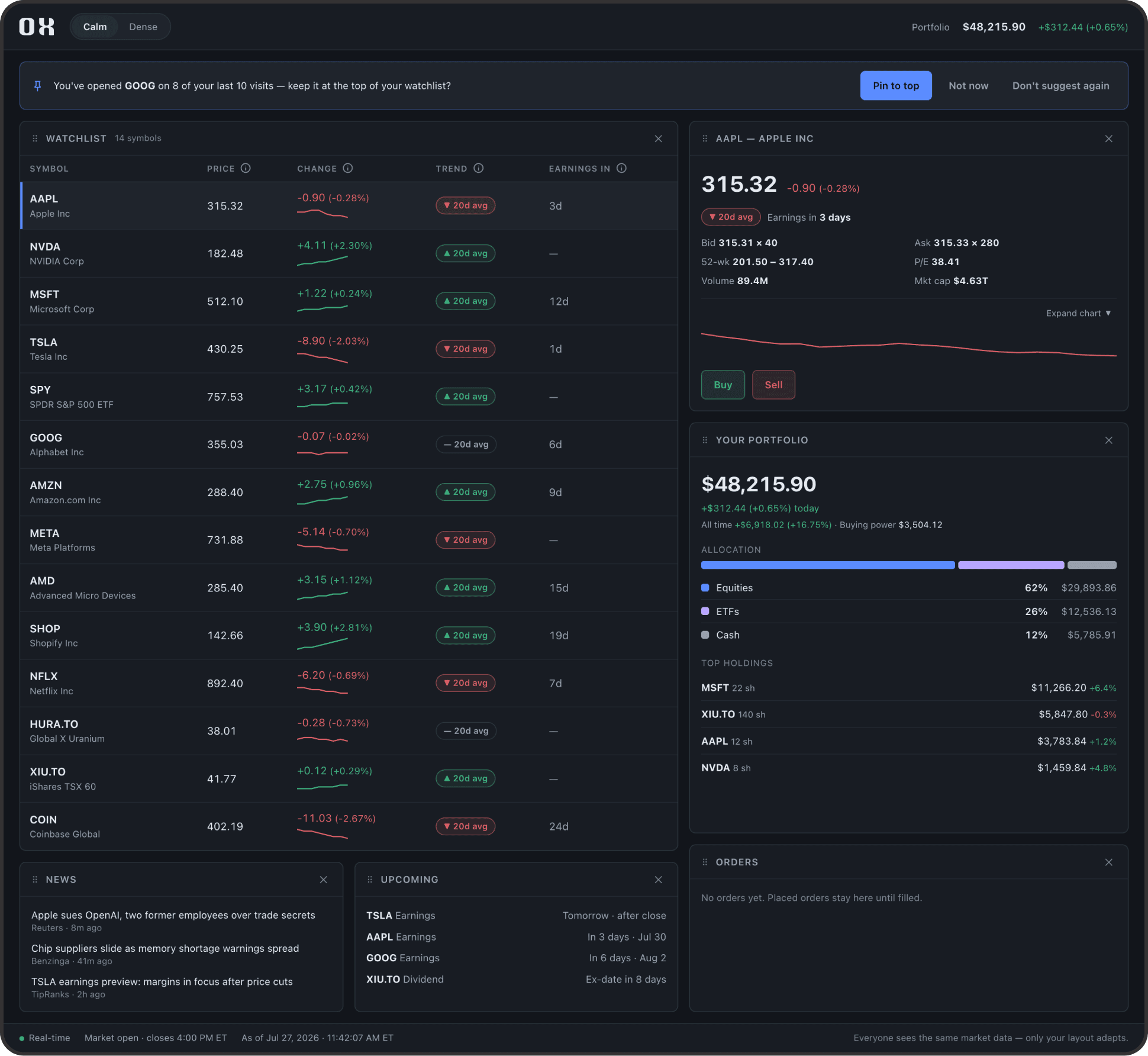Click the pin icon in suggestion banner
This screenshot has height=1056, width=1148.
[37, 86]
